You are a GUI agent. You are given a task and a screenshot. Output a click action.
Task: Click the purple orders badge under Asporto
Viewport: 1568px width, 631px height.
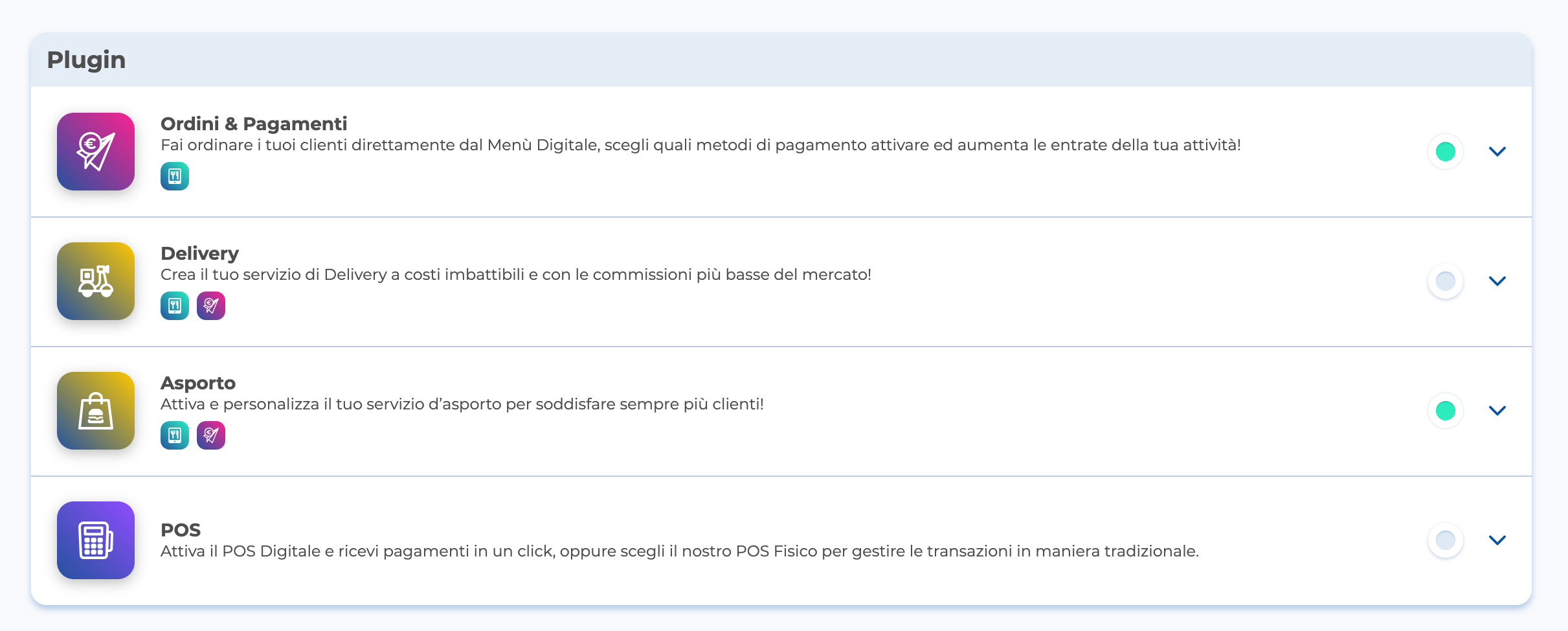click(211, 435)
